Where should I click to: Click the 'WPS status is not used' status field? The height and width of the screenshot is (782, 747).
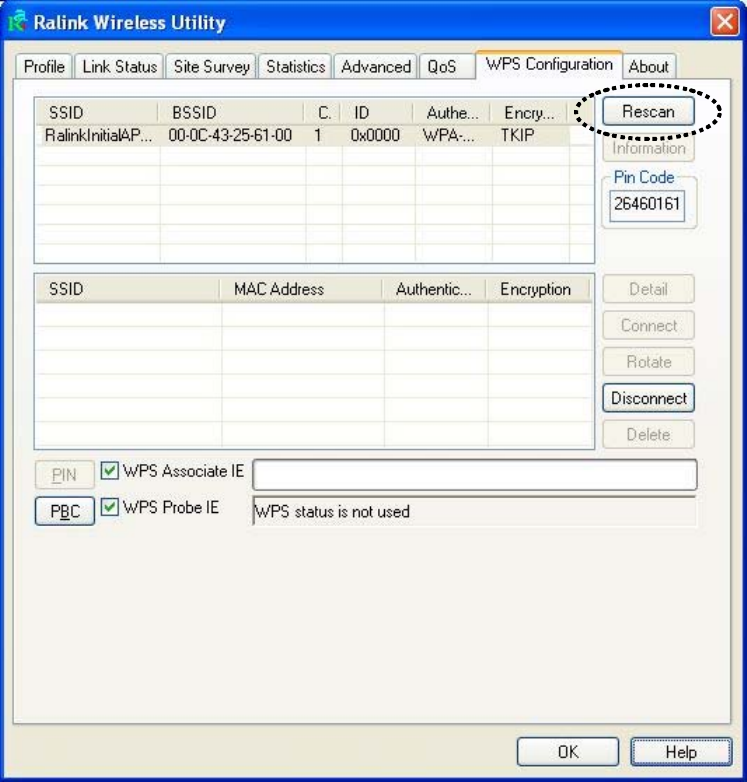(475, 511)
